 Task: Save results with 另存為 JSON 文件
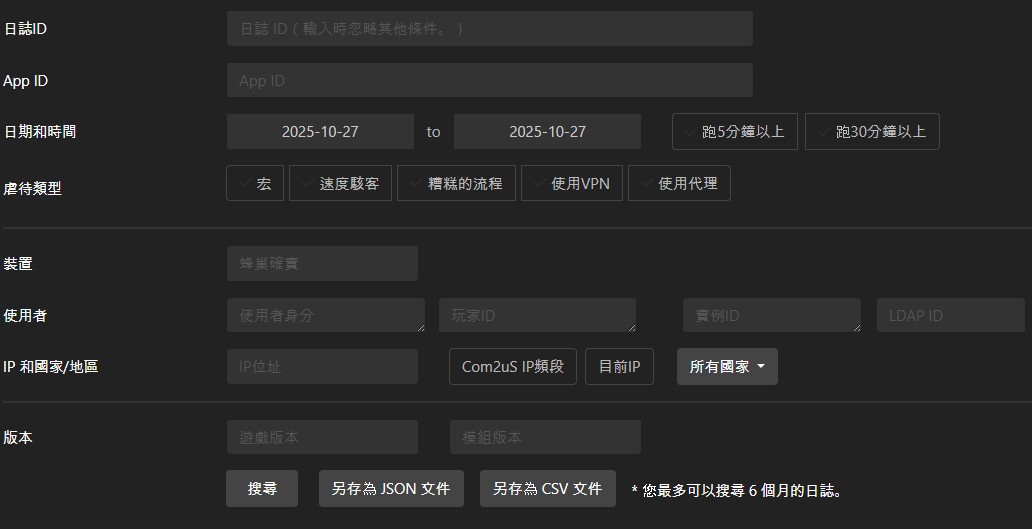click(x=391, y=489)
